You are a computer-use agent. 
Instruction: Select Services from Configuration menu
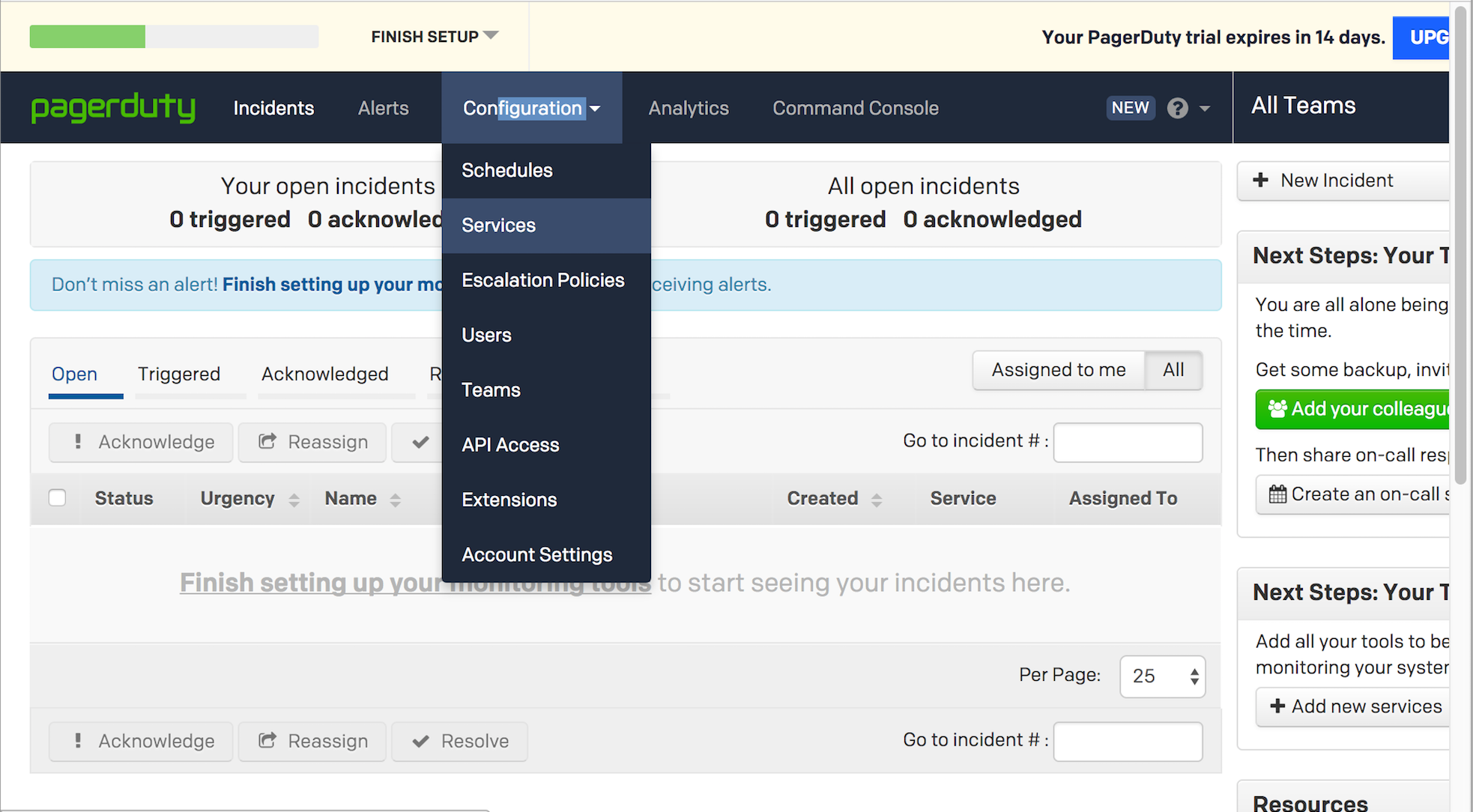(x=546, y=225)
